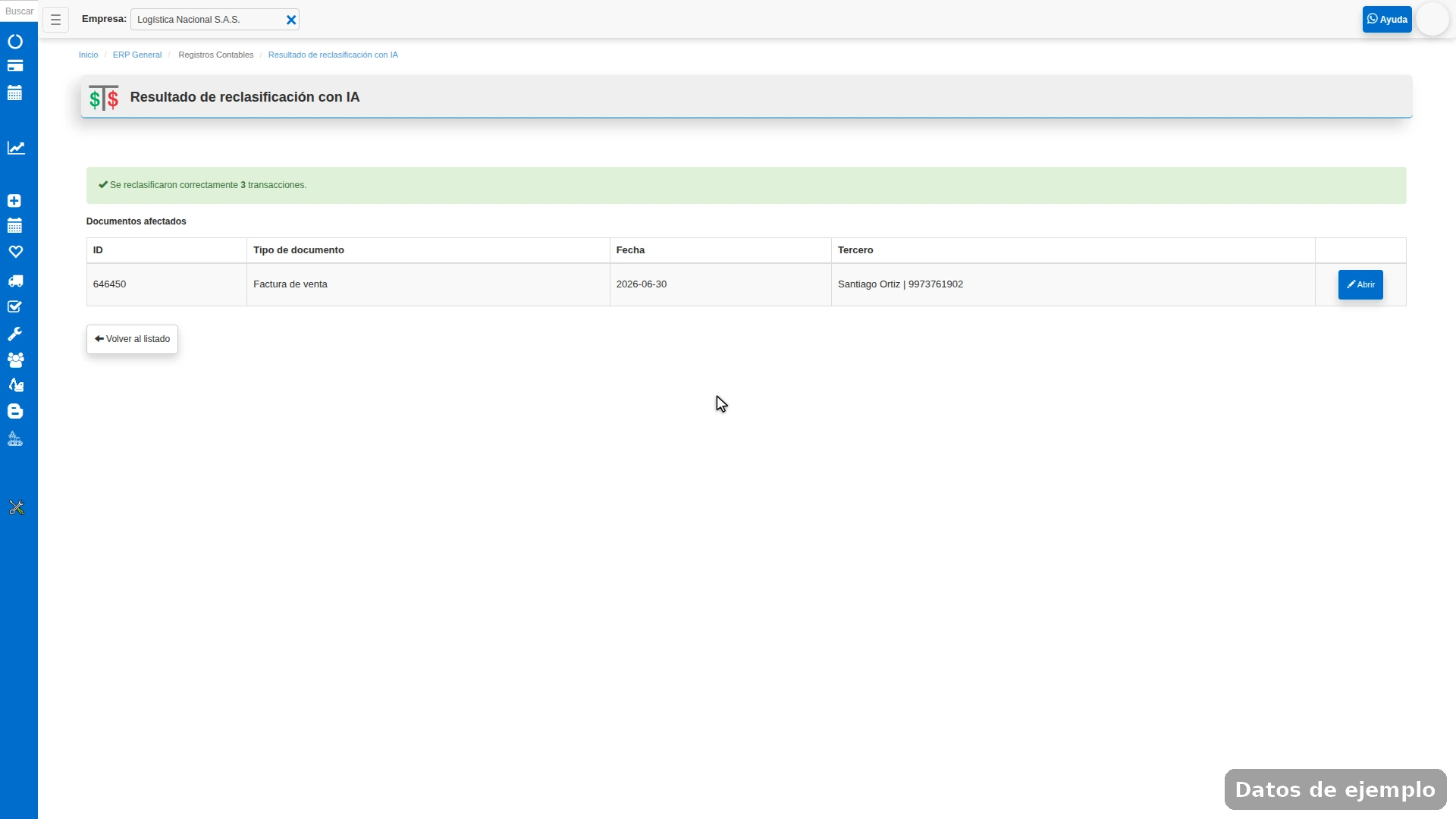Screen dimensions: 1456x819
Task: Open the Resultado de reclasificación breadcrumb
Action: [333, 55]
